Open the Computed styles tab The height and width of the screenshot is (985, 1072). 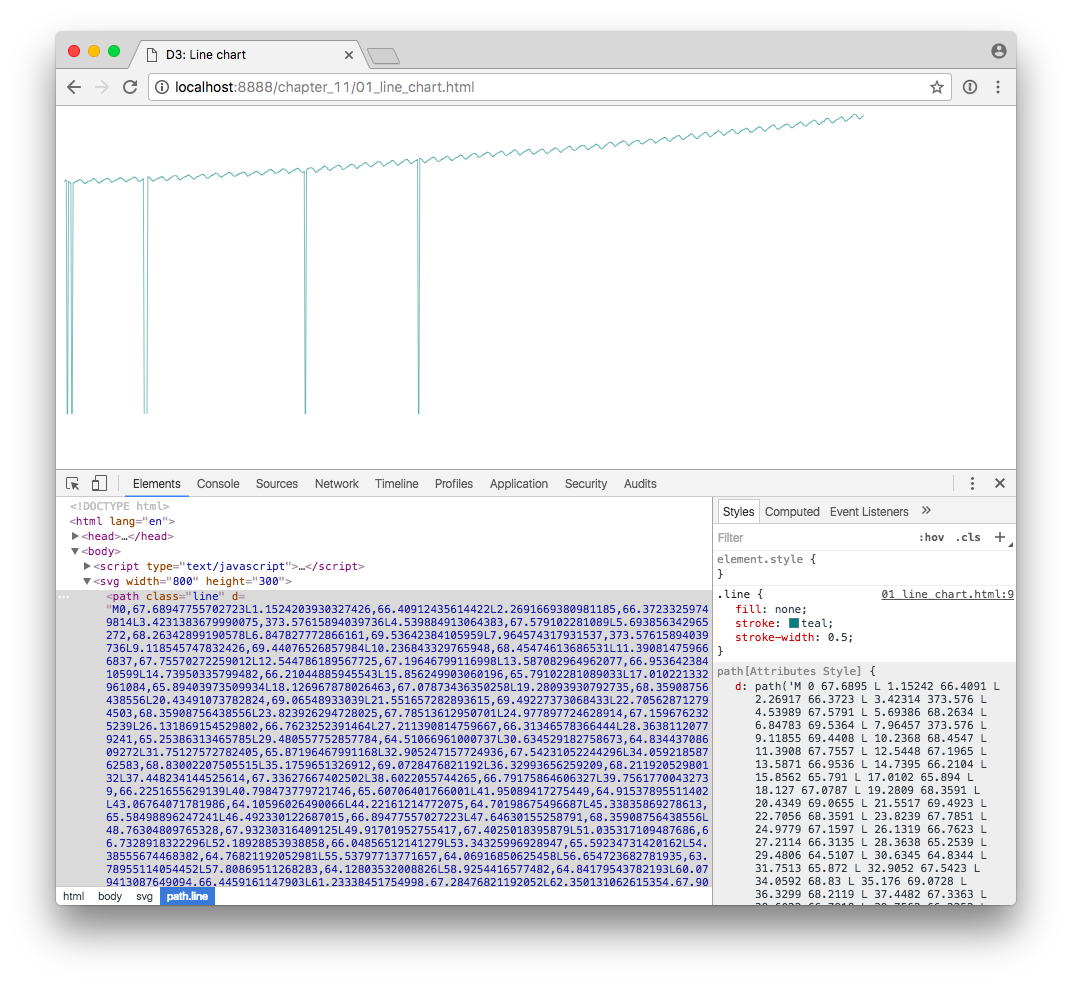792,512
